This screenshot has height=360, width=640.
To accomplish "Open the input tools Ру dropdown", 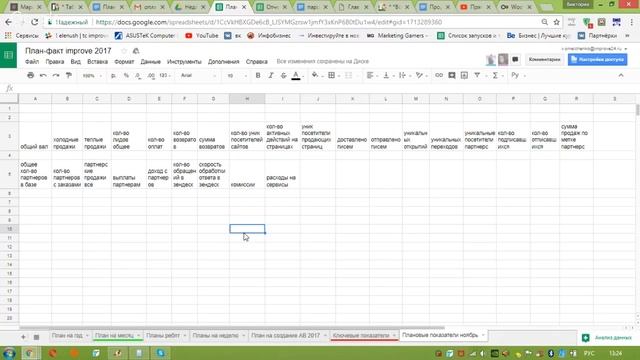I will click(518, 76).
